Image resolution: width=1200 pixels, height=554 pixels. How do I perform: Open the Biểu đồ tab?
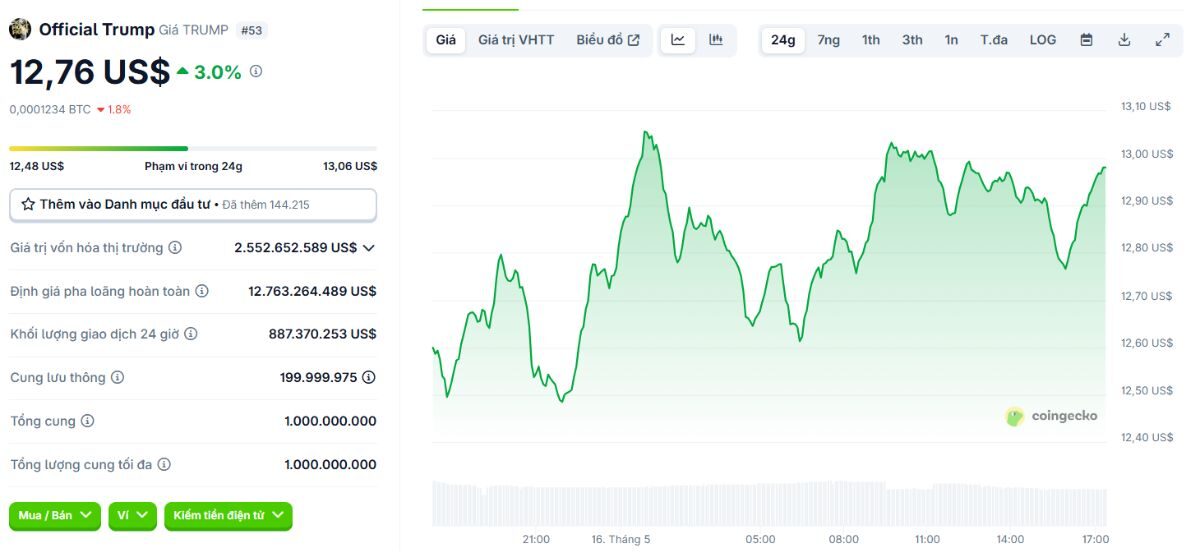point(608,40)
